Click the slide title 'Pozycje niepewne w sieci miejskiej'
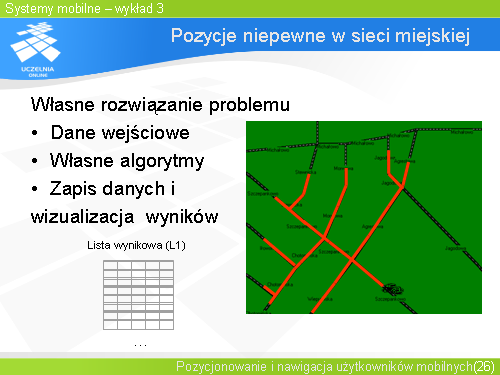The width and height of the screenshot is (500, 375). (320, 36)
